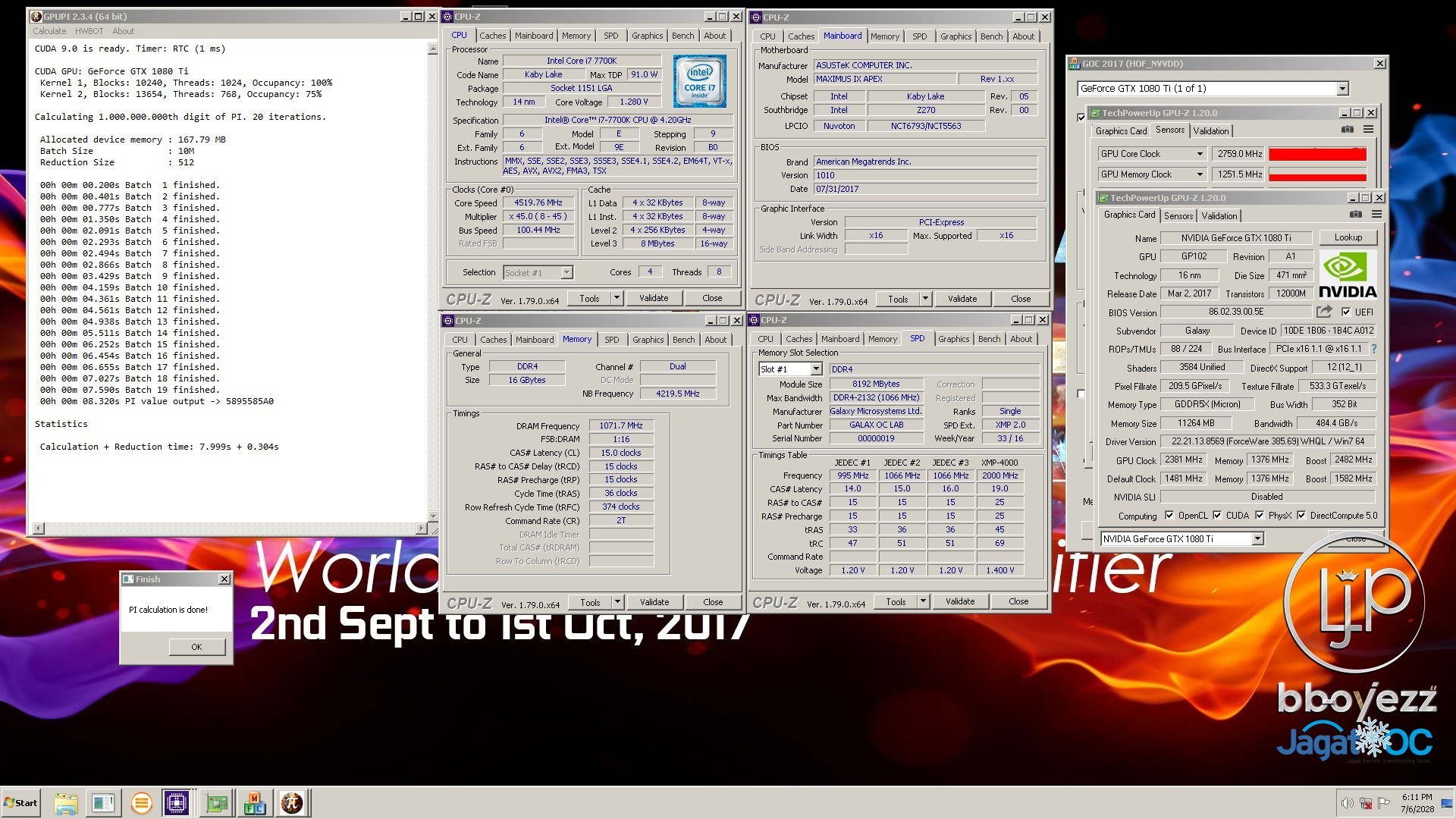Open the GPU Memory Clock sensor dropdown
Viewport: 1456px width, 819px height.
pos(1200,174)
